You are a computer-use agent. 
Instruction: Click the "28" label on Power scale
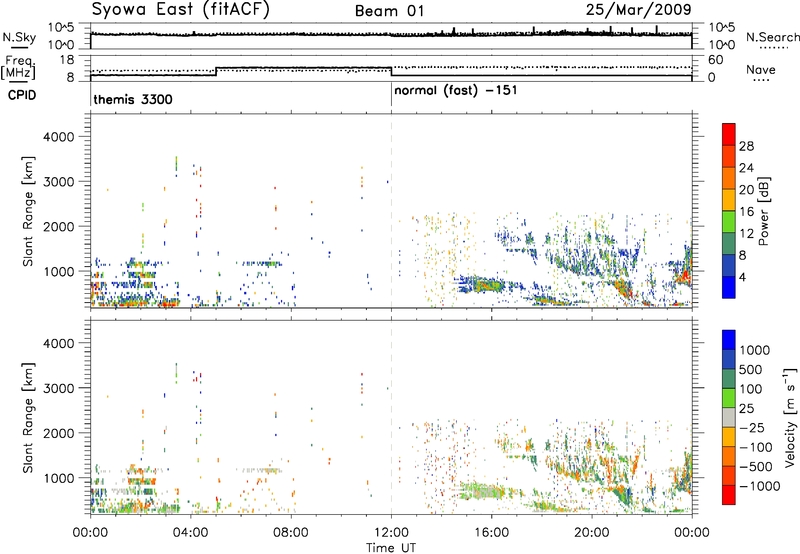[746, 146]
